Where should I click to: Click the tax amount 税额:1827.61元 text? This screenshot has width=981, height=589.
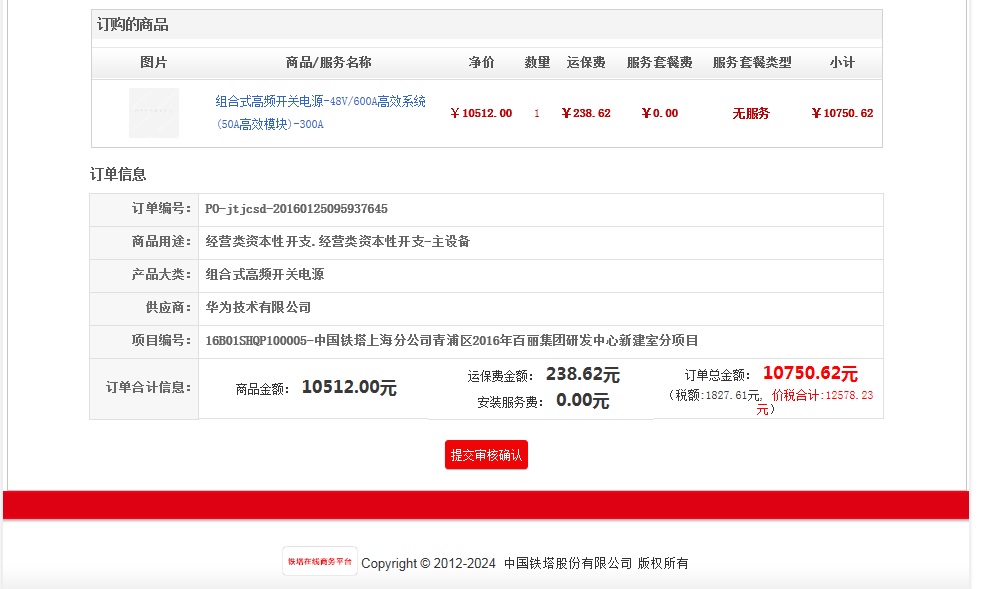click(717, 395)
